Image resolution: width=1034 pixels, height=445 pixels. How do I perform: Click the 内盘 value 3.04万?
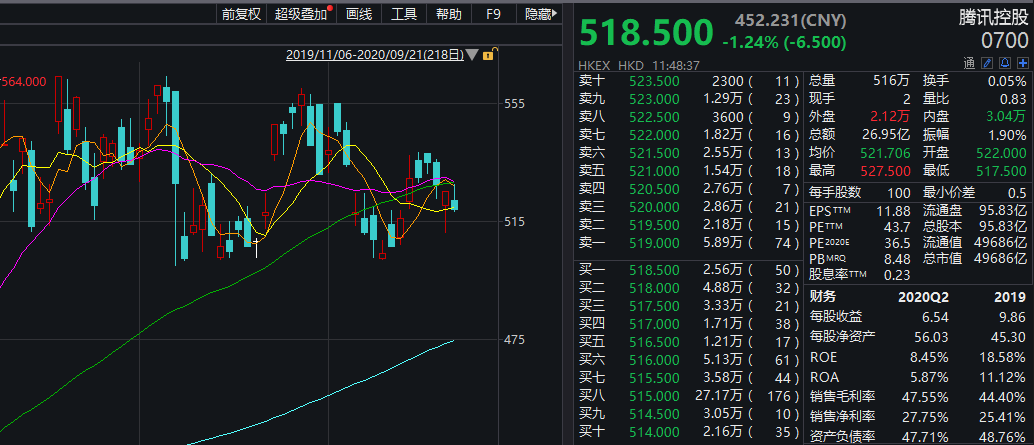click(1006, 117)
